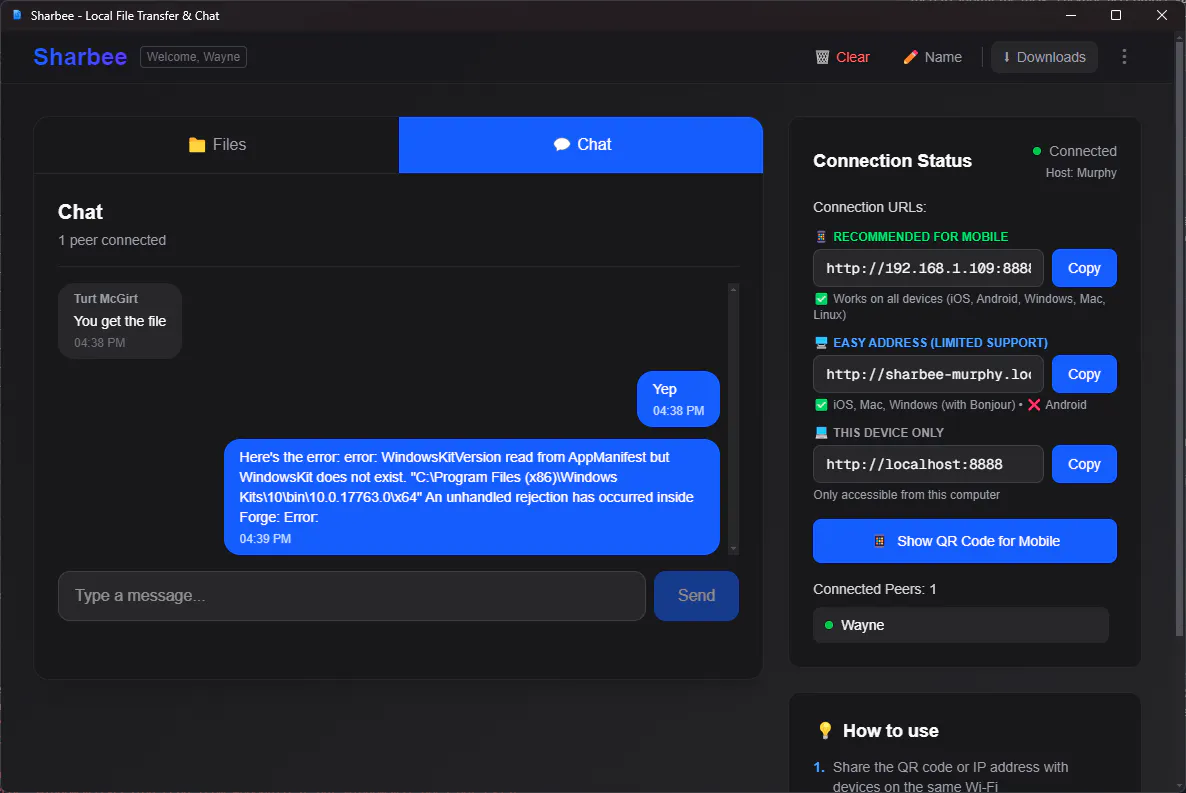Maximize the Sharbee window
This screenshot has width=1186, height=793.
point(1116,15)
